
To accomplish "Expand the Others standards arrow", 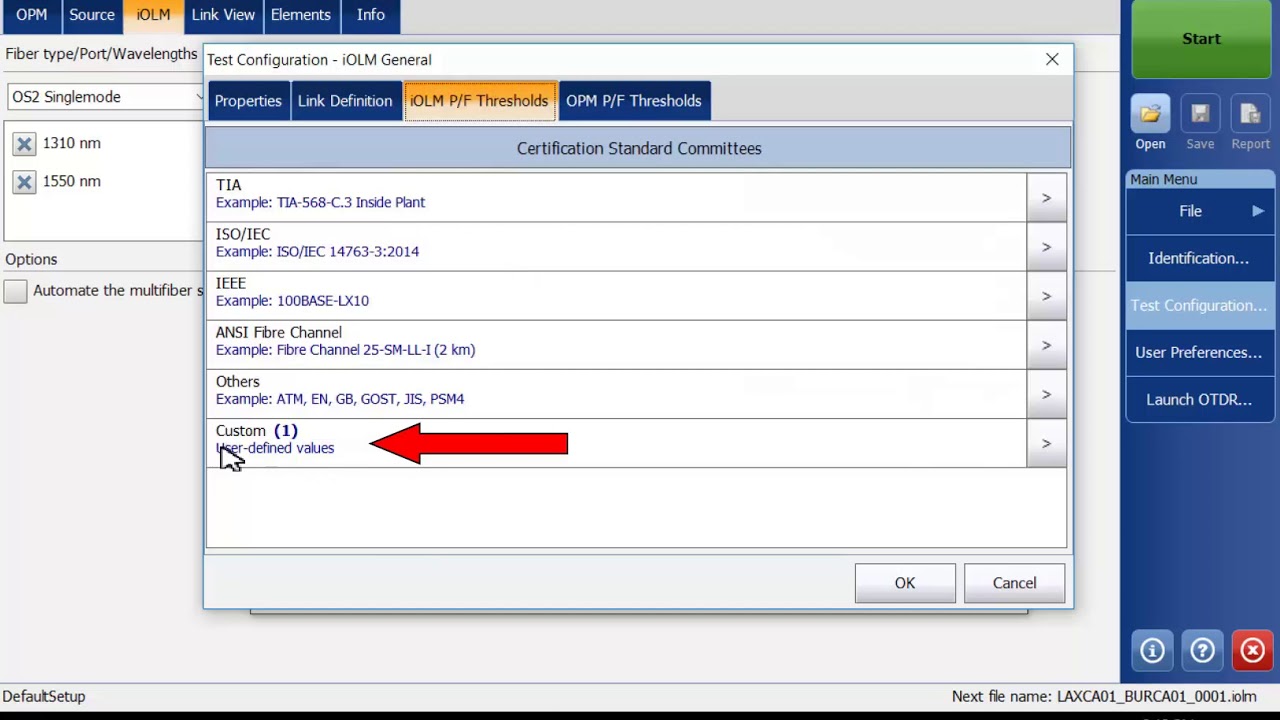I will click(x=1046, y=394).
